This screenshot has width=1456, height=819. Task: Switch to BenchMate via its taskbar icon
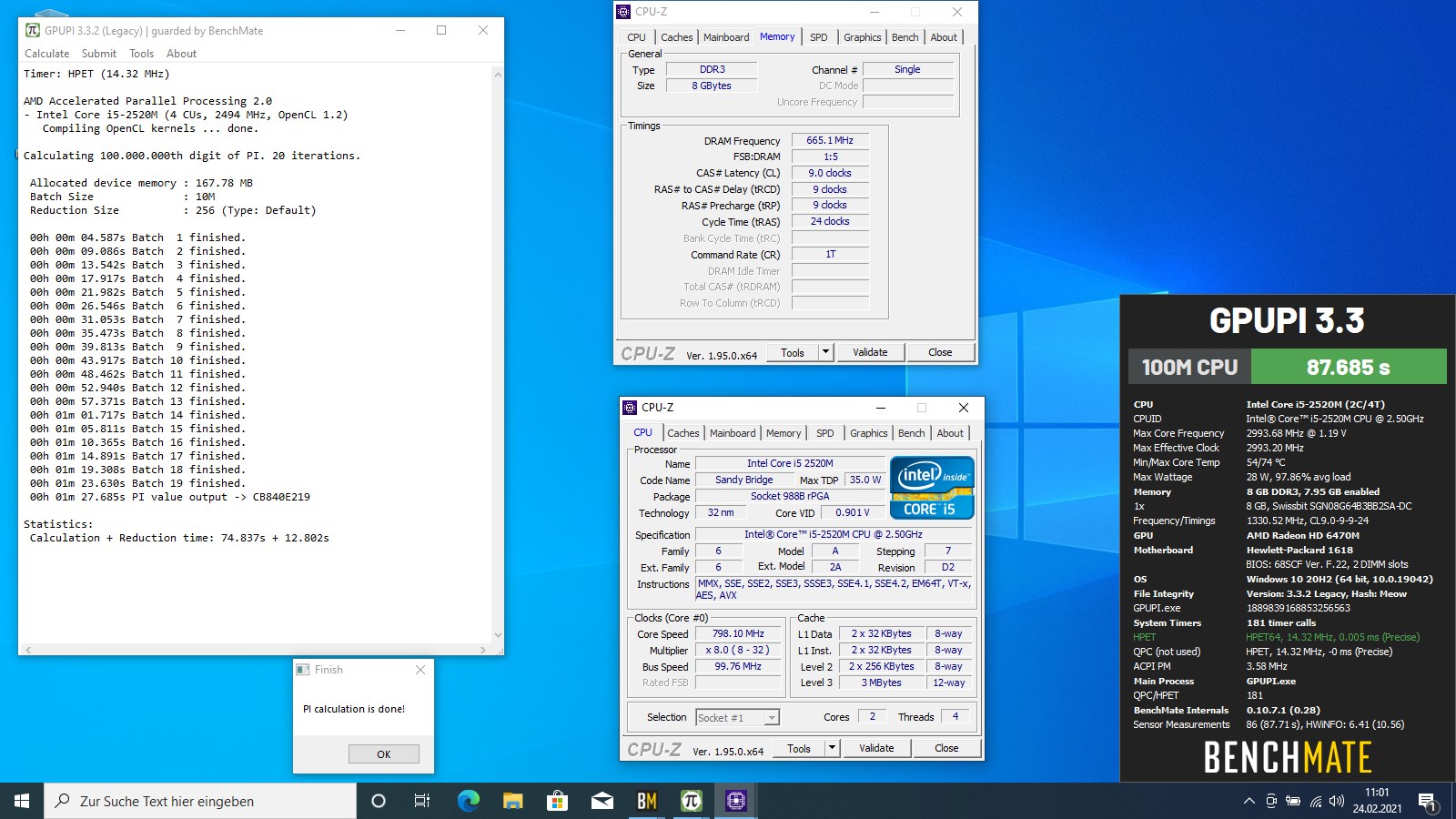647,801
